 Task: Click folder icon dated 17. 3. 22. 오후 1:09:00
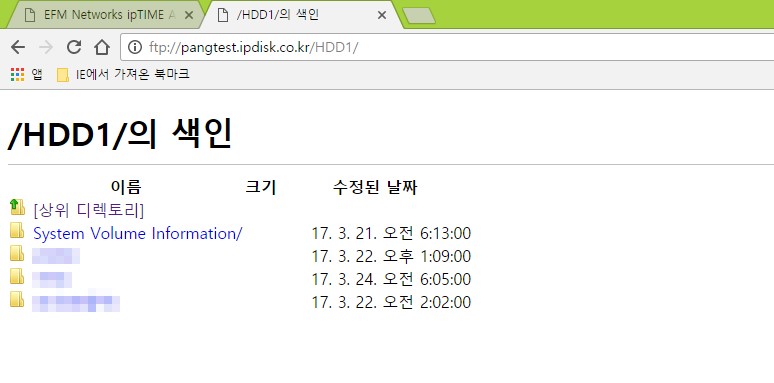pyautogui.click(x=17, y=254)
